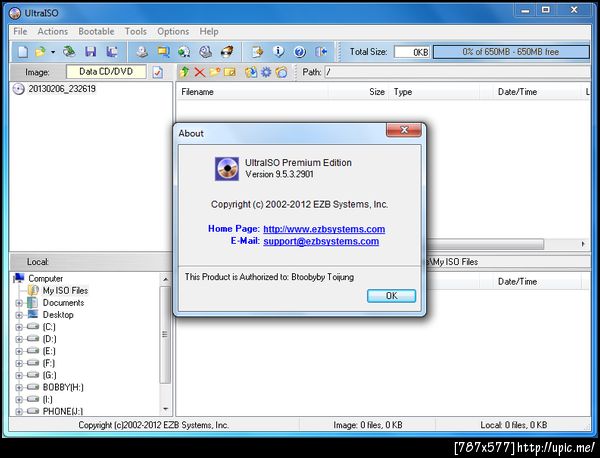Open the dropdown arrow beside Open icon
This screenshot has height=458, width=600.
pos(53,52)
